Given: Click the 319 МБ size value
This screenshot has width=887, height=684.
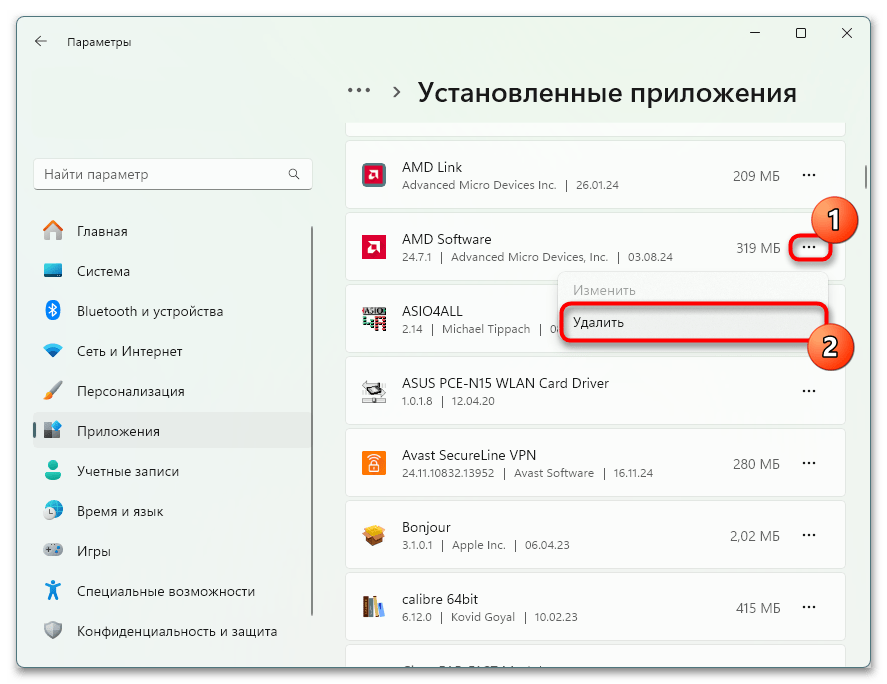Looking at the screenshot, I should click(758, 248).
